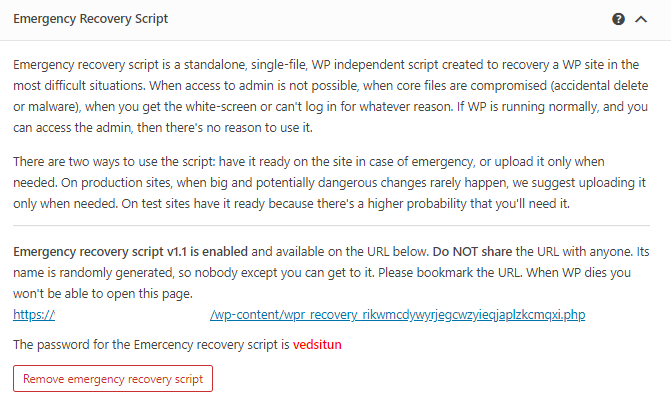Click the bold 'Do NOT share' text
This screenshot has height=412, width=671.
472,252
